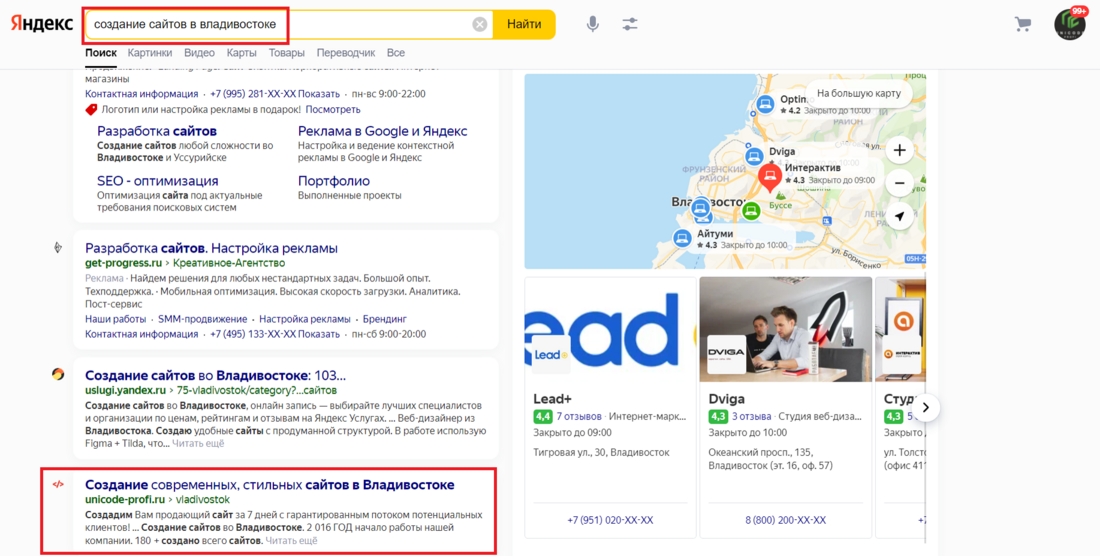
Task: Open Создание современных, стильных сайтов result
Action: (269, 484)
